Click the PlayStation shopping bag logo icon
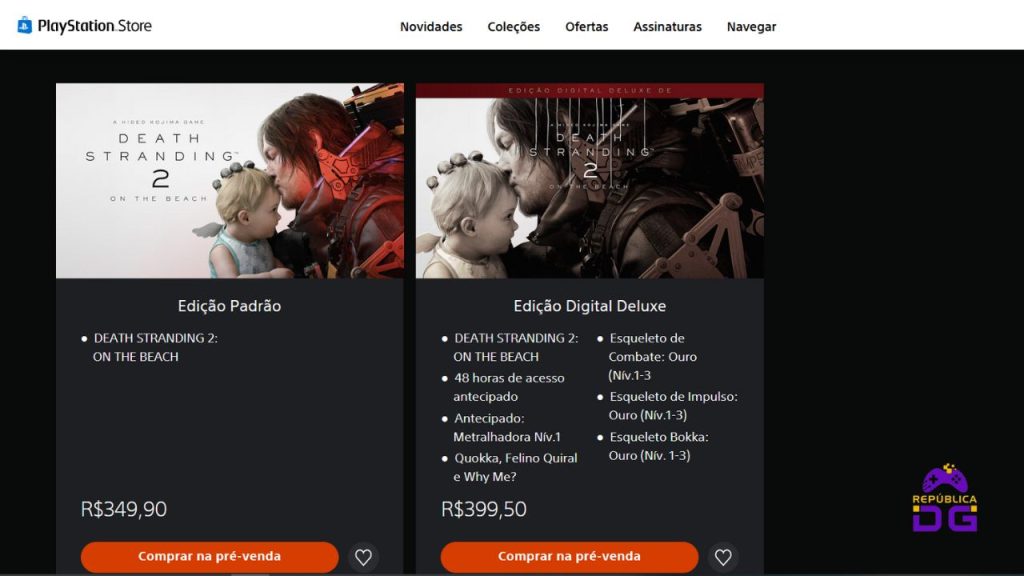Image resolution: width=1024 pixels, height=576 pixels. (x=25, y=25)
